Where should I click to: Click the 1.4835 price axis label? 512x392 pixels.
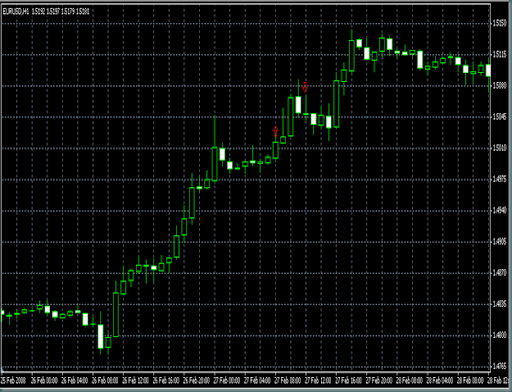click(x=499, y=304)
